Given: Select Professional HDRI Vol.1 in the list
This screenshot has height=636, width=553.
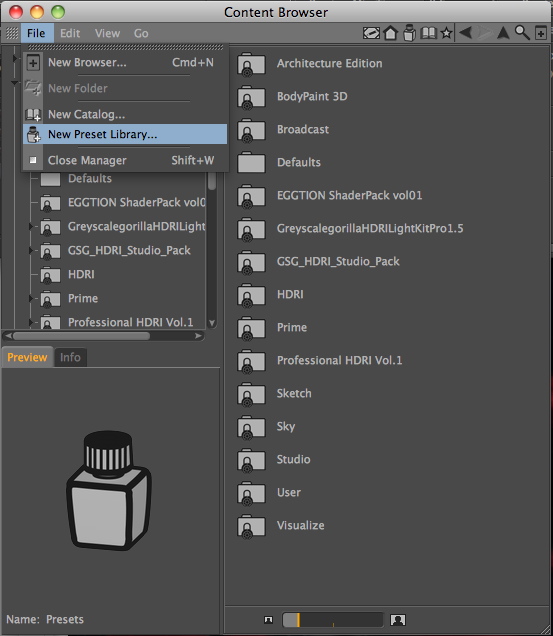Looking at the screenshot, I should tap(339, 360).
